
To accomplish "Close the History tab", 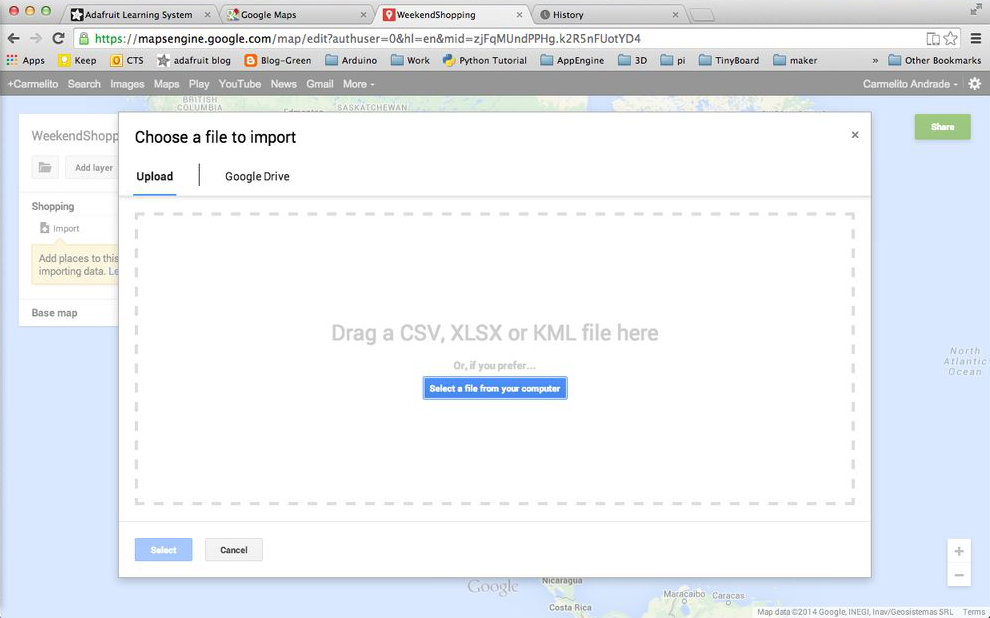I will 675,15.
